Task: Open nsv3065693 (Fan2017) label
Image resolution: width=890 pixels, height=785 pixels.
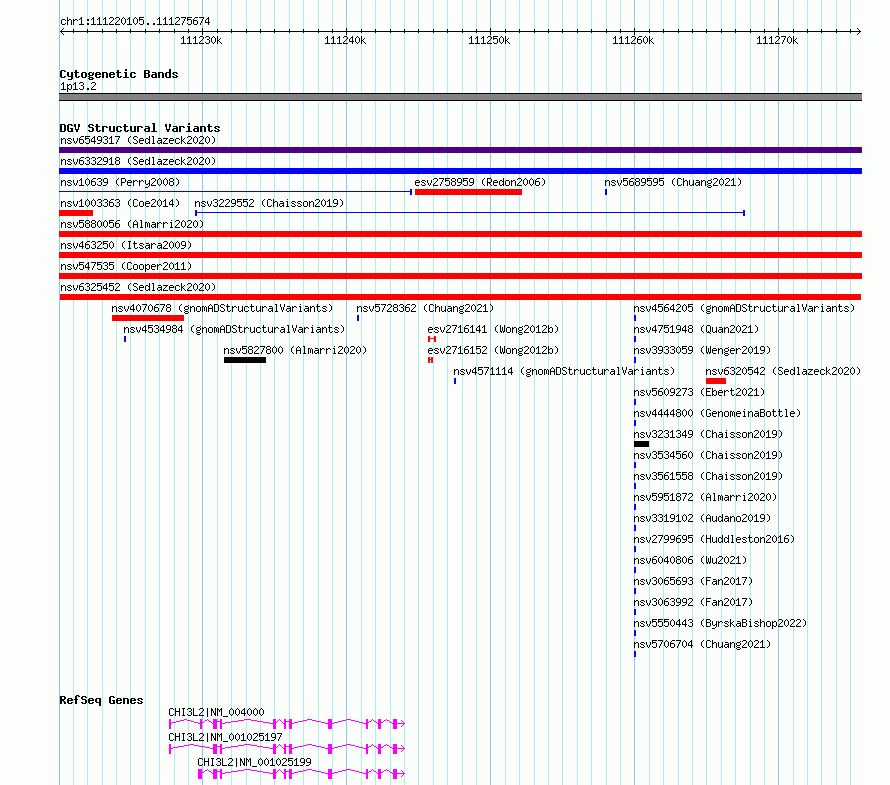Action: (693, 581)
